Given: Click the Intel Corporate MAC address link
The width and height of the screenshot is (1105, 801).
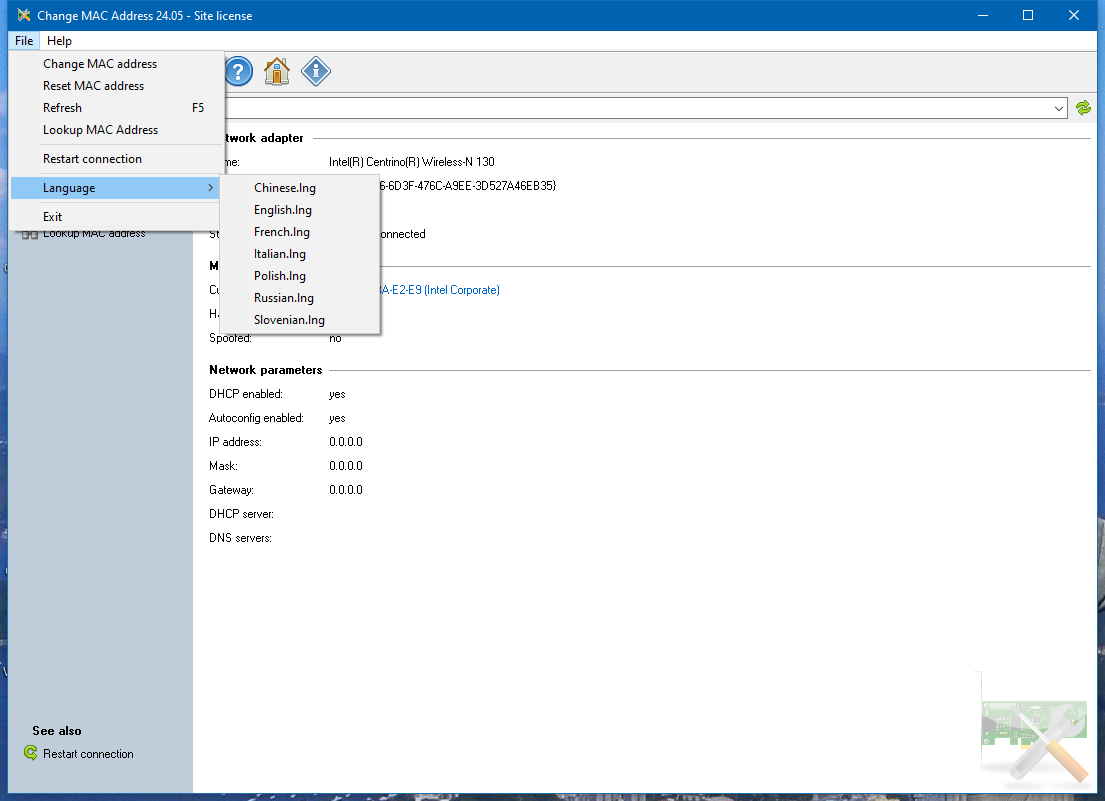Looking at the screenshot, I should (440, 290).
